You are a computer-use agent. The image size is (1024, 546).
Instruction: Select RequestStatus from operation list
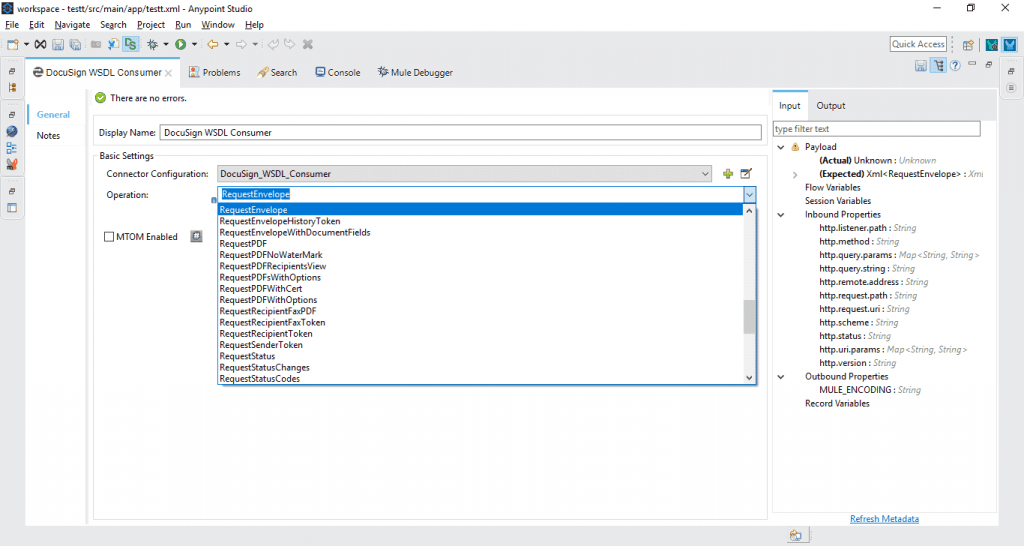(x=480, y=357)
